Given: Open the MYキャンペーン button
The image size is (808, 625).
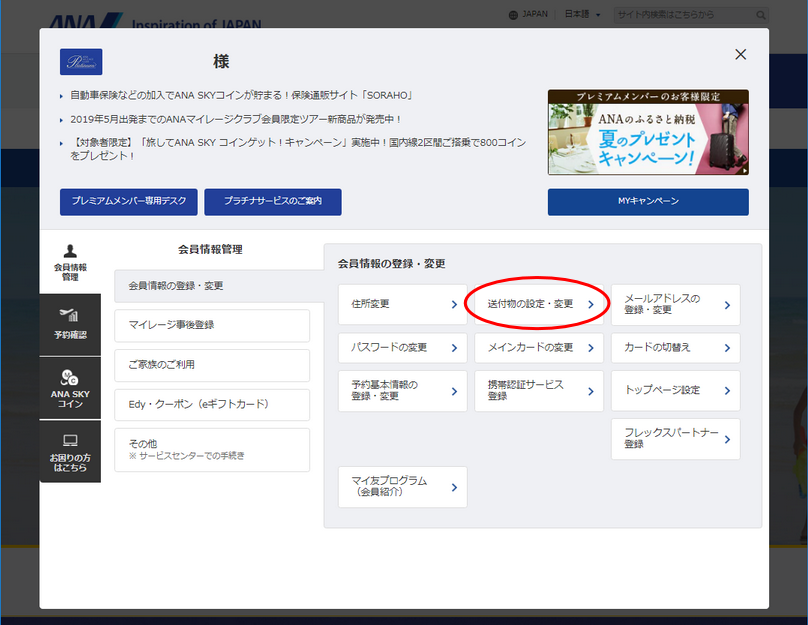Looking at the screenshot, I should 648,201.
